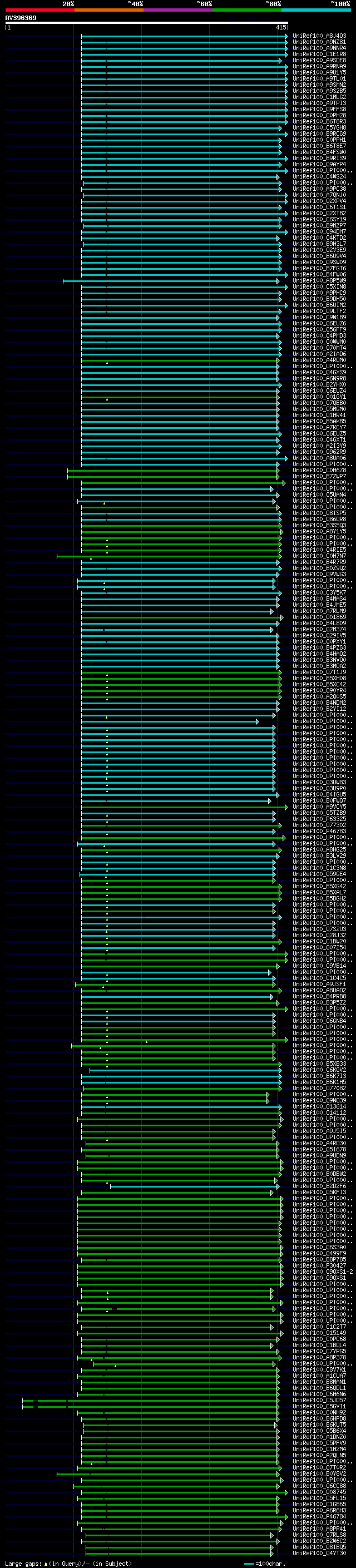Select the UniRef100_C1E1R8 label
This screenshot has width=356, height=1568.
tap(319, 54)
